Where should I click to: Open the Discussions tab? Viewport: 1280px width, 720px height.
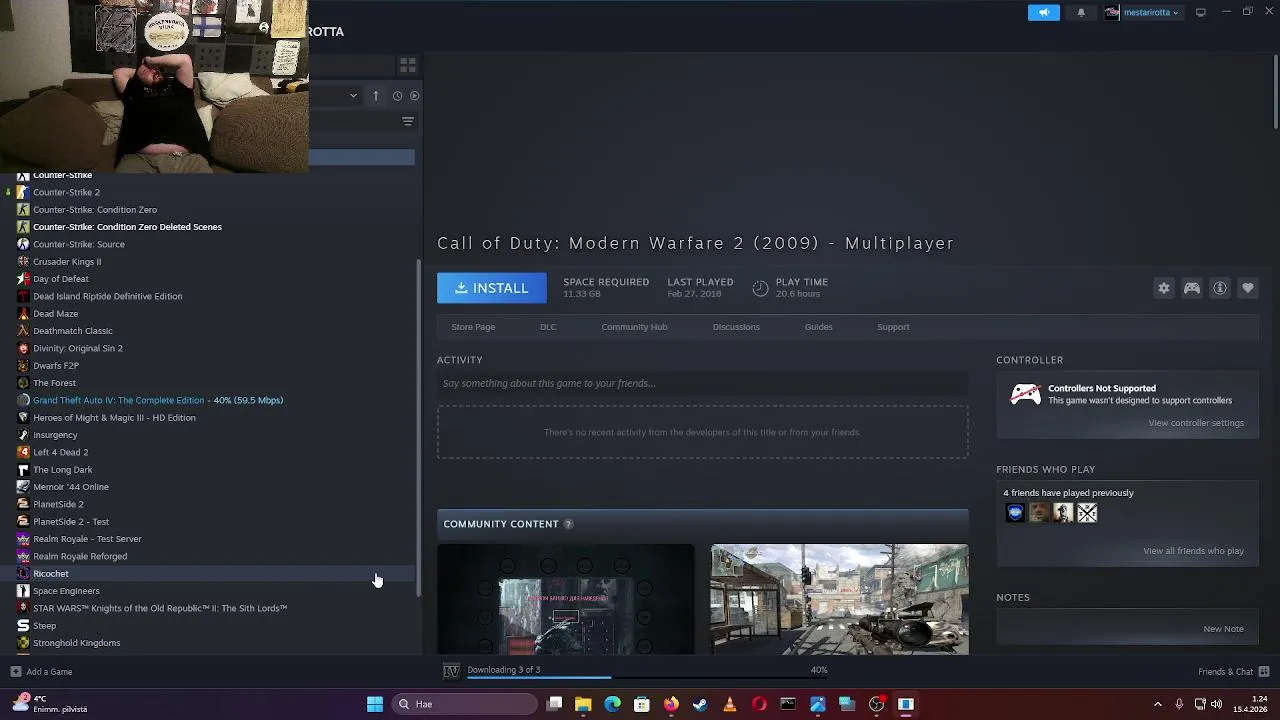pyautogui.click(x=736, y=327)
